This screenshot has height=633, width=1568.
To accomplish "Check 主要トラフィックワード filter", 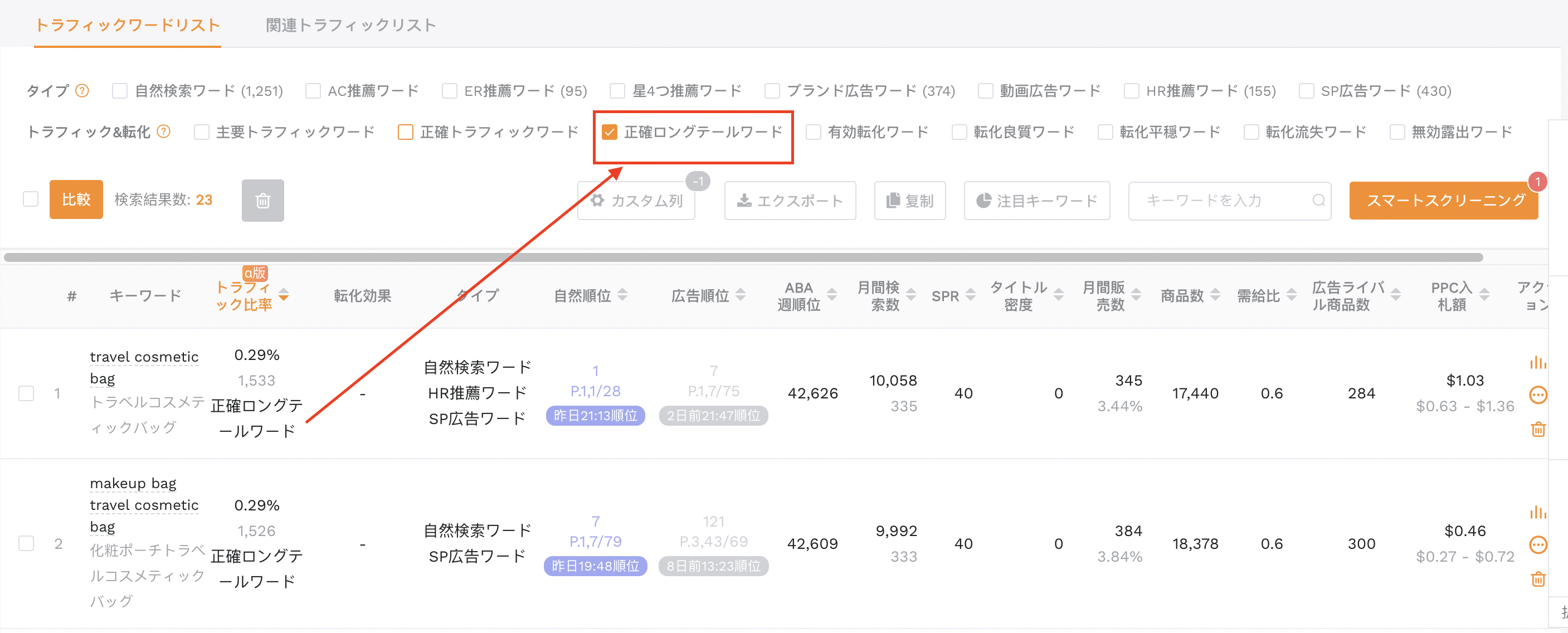I will pos(202,132).
